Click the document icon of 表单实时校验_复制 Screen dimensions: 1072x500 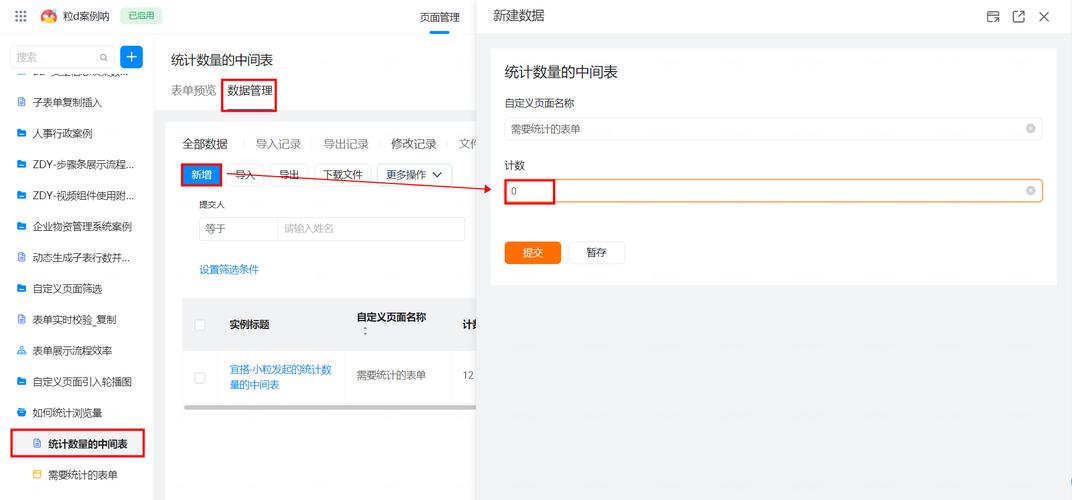(x=21, y=319)
